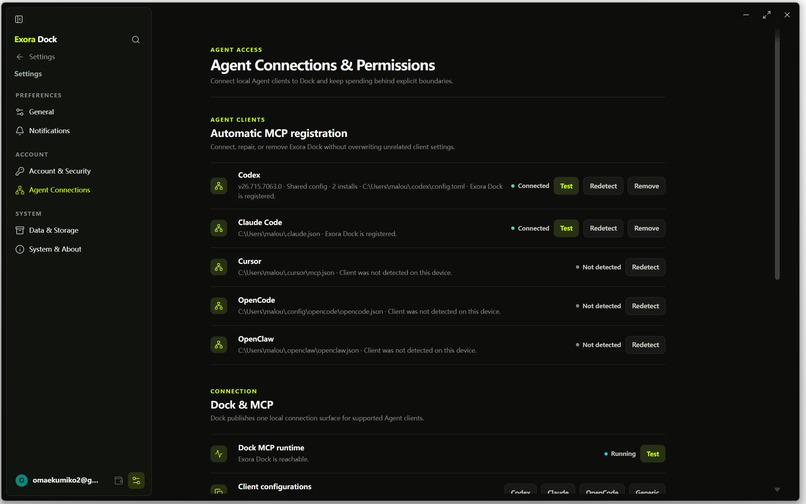
Task: Remove the Claude Code registration
Action: point(646,228)
